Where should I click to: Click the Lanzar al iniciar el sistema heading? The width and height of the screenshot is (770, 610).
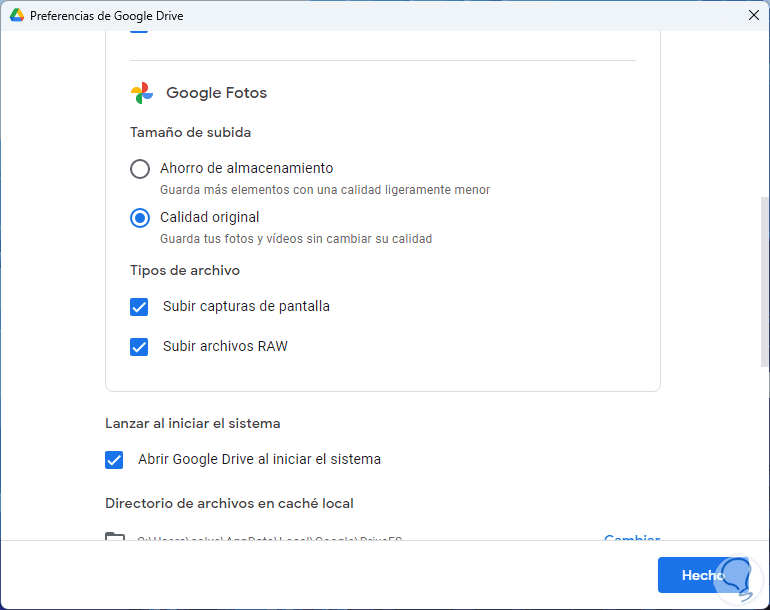pos(193,423)
